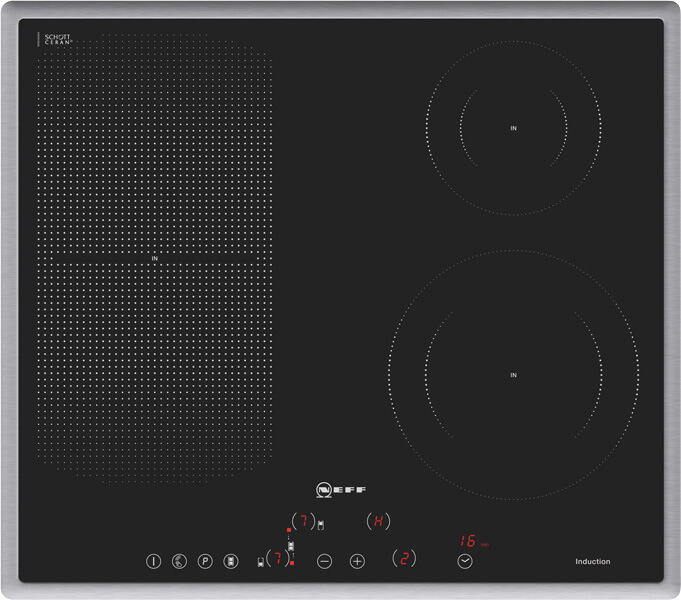Screen dimensions: 681x600
Task: Tap the main power on/off button
Action: (153, 561)
